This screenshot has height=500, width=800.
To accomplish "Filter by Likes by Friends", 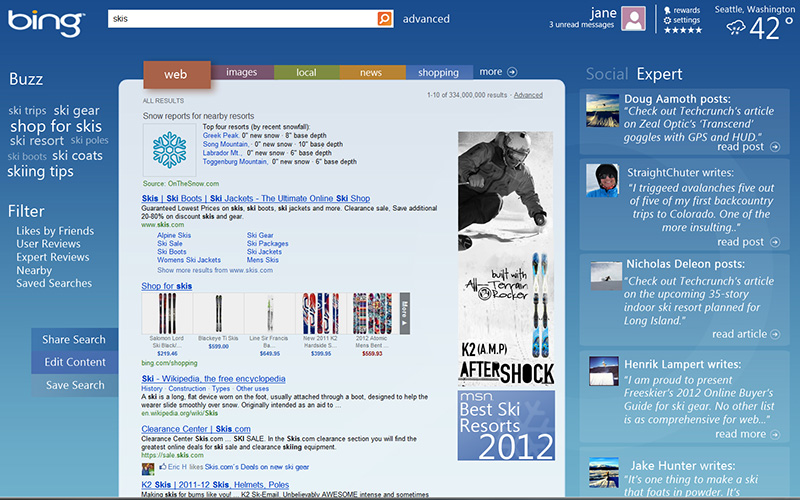I will [x=55, y=231].
